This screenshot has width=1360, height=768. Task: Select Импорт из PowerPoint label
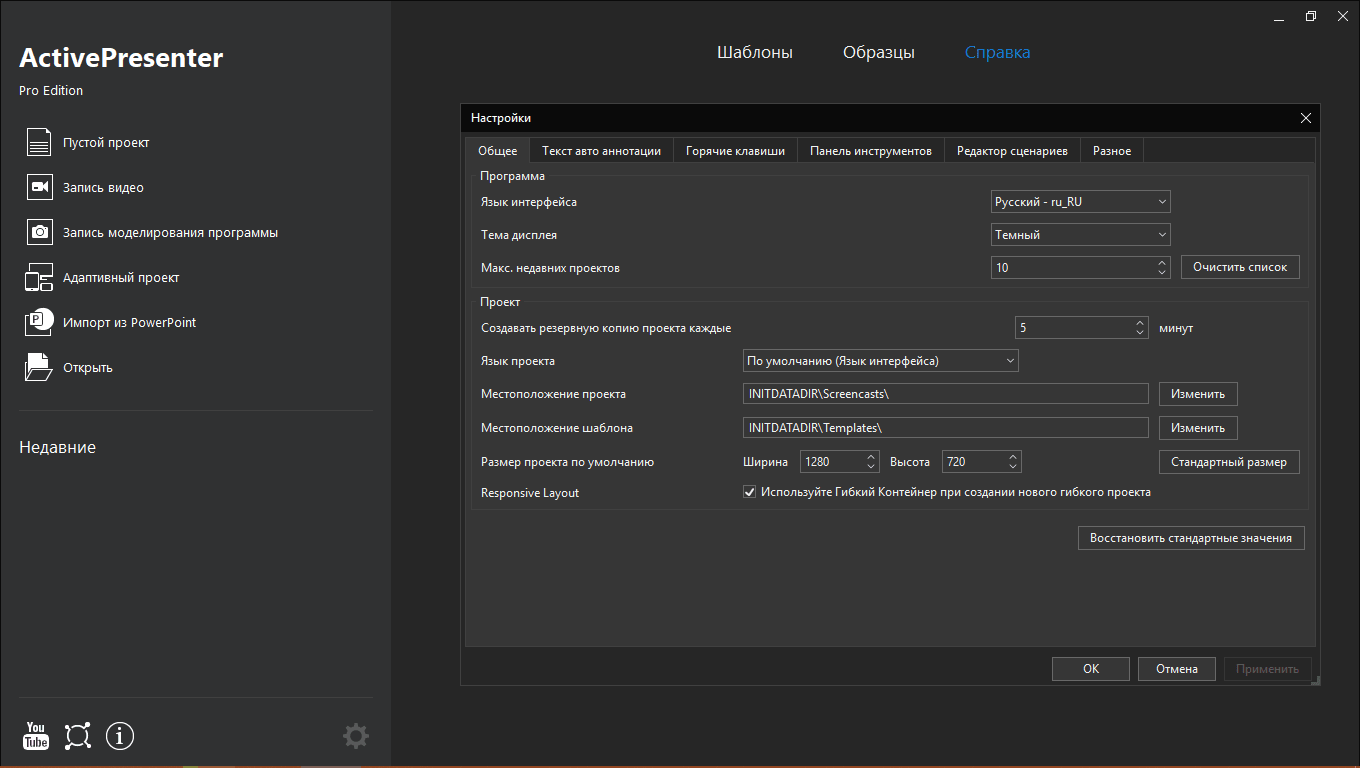[129, 323]
